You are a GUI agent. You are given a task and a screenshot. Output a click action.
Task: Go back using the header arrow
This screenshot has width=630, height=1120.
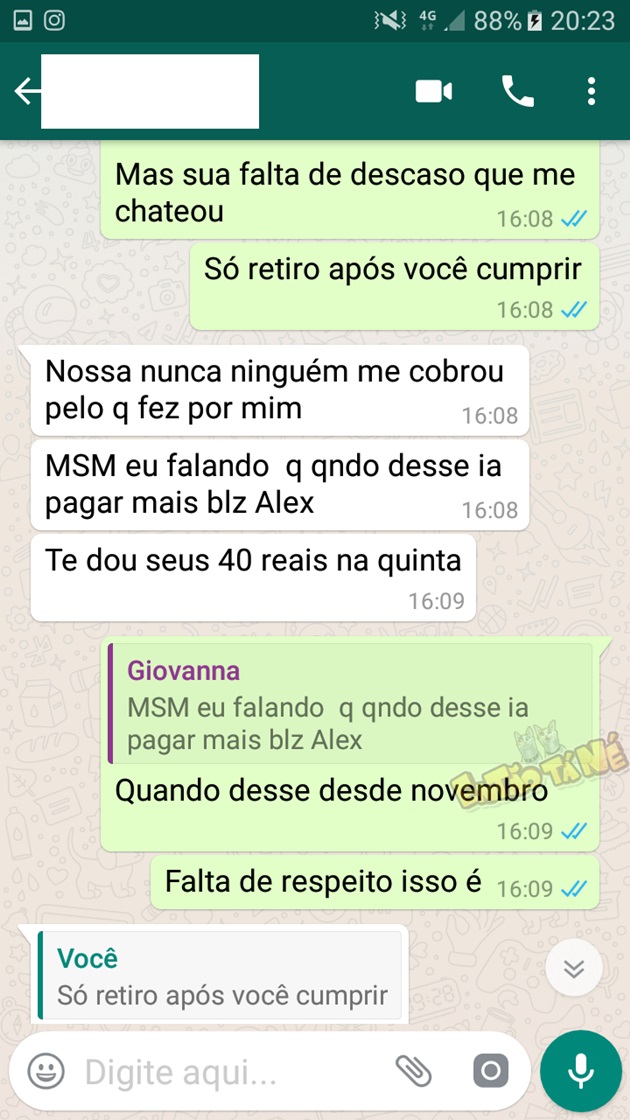pos(26,91)
